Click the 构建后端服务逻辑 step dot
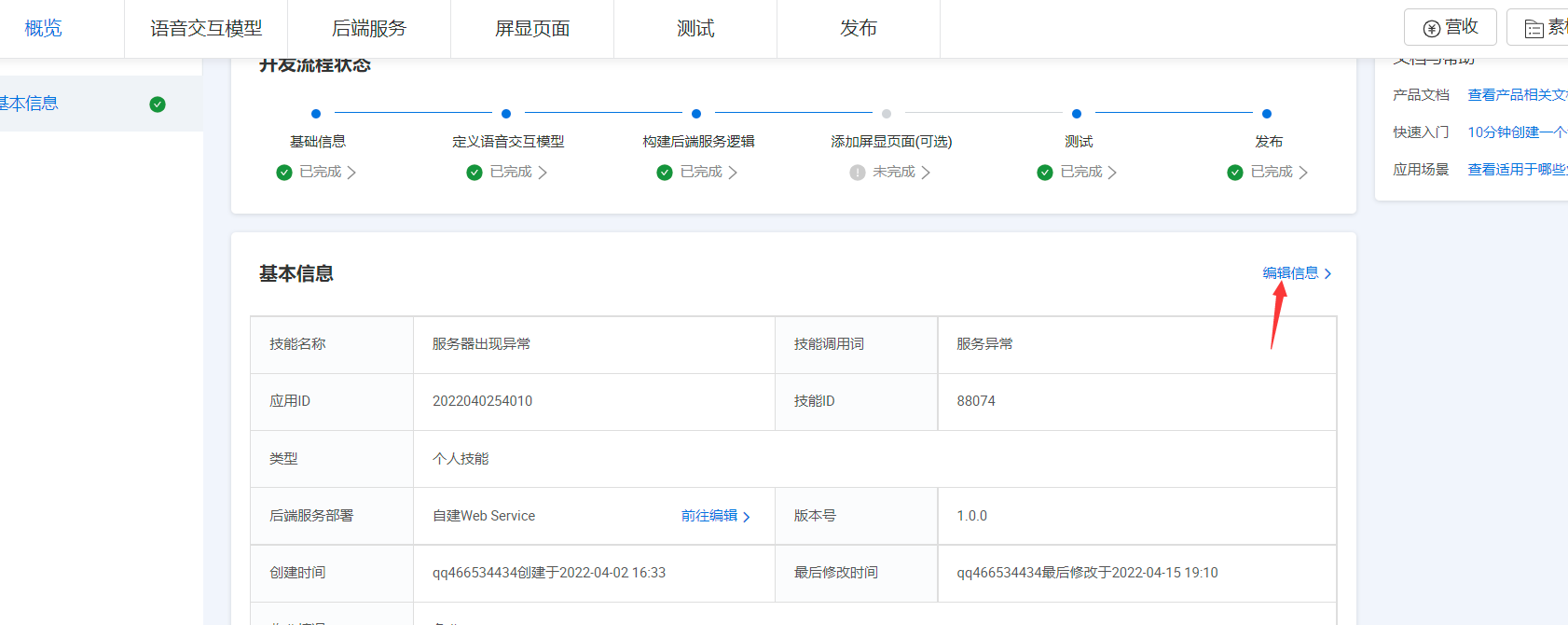The height and width of the screenshot is (625, 1568). 696,114
